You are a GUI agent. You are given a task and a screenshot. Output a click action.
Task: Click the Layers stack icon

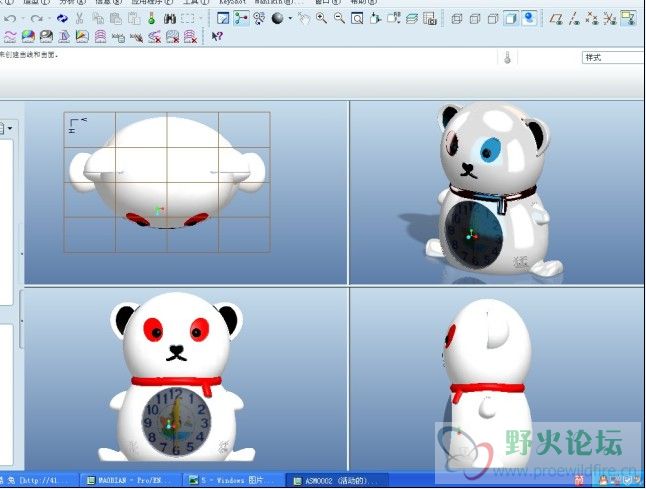(x=412, y=19)
